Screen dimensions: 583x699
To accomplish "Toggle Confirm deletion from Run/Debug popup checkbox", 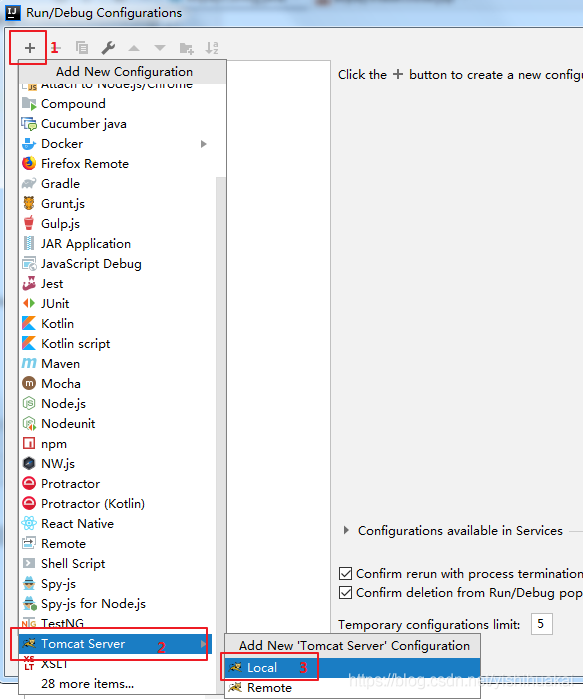I will pyautogui.click(x=345, y=592).
